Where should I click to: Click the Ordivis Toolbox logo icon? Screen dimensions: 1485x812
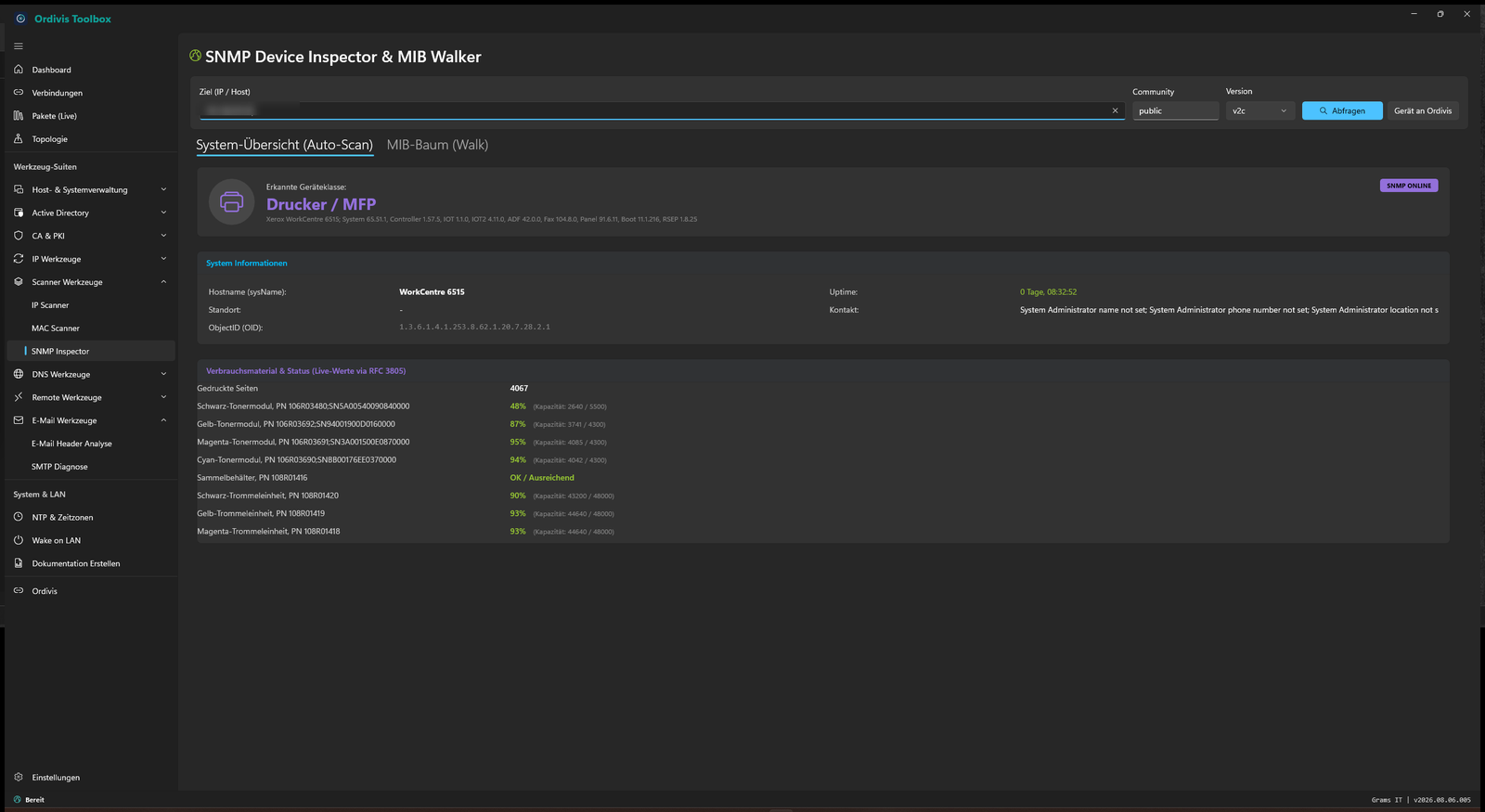click(x=20, y=19)
